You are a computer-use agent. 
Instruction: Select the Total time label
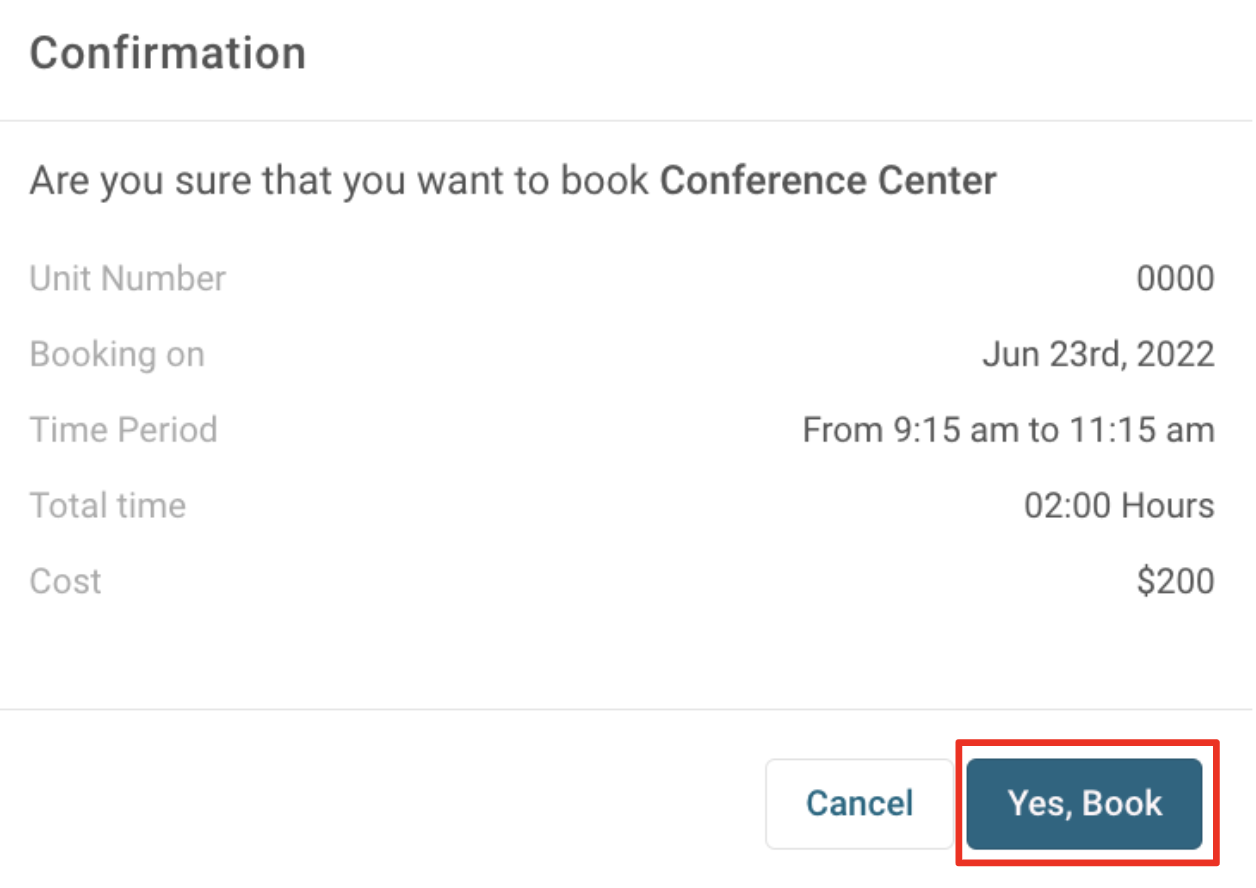click(108, 505)
